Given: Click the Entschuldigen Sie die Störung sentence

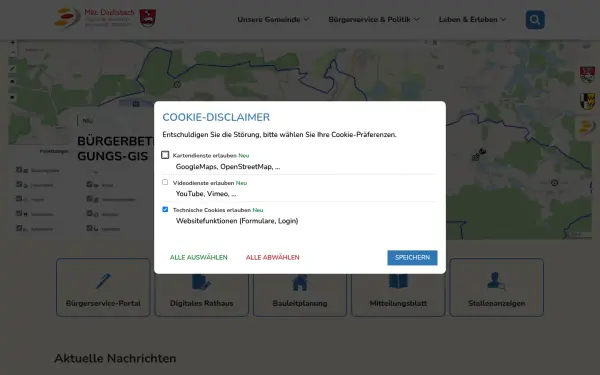Looking at the screenshot, I should (279, 135).
